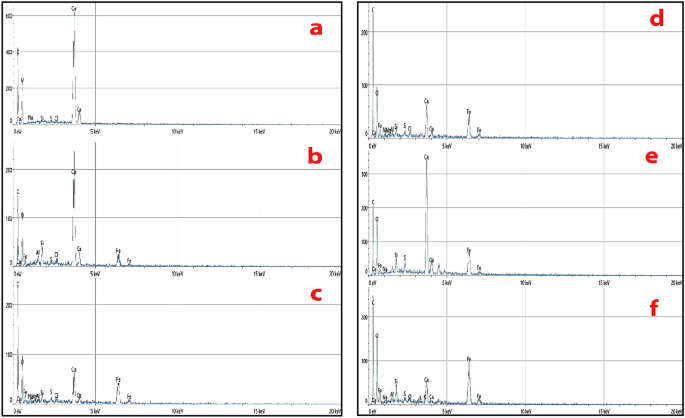Select the Fe label above spectrum c's large iron peak
Image resolution: width=685 pixels, height=418 pixels.
point(118,380)
